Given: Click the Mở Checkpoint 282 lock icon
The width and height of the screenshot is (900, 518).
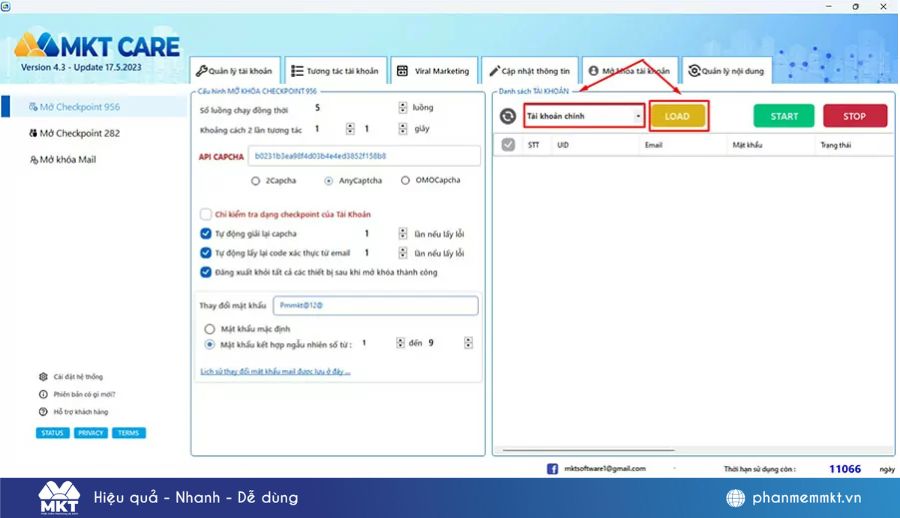Looking at the screenshot, I should (33, 133).
